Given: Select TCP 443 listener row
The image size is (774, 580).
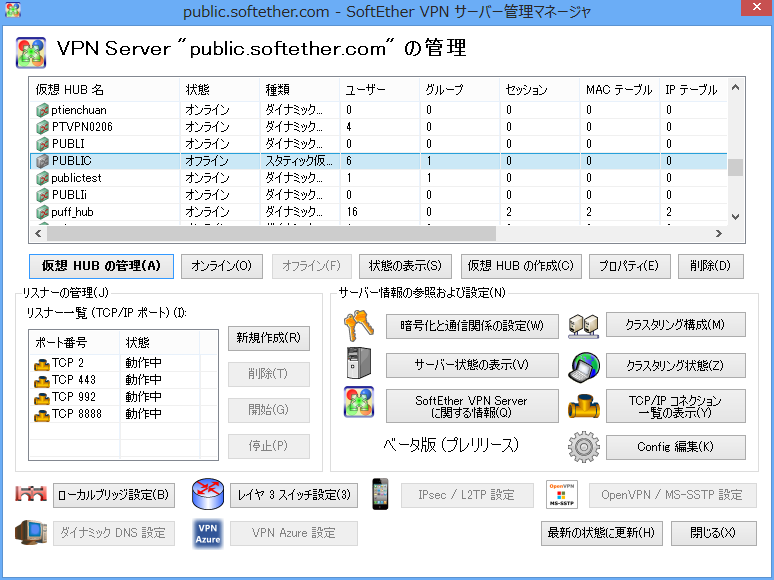Looking at the screenshot, I should tap(123, 380).
